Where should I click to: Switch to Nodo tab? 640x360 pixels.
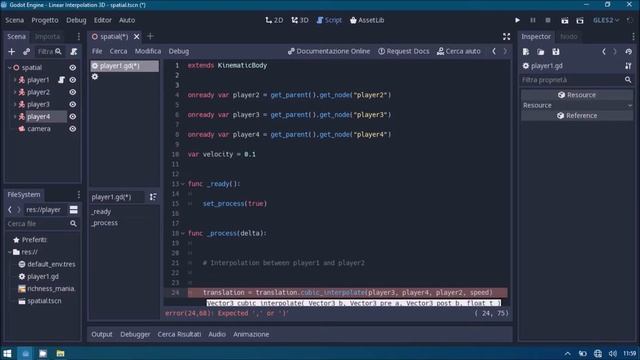pyautogui.click(x=569, y=37)
